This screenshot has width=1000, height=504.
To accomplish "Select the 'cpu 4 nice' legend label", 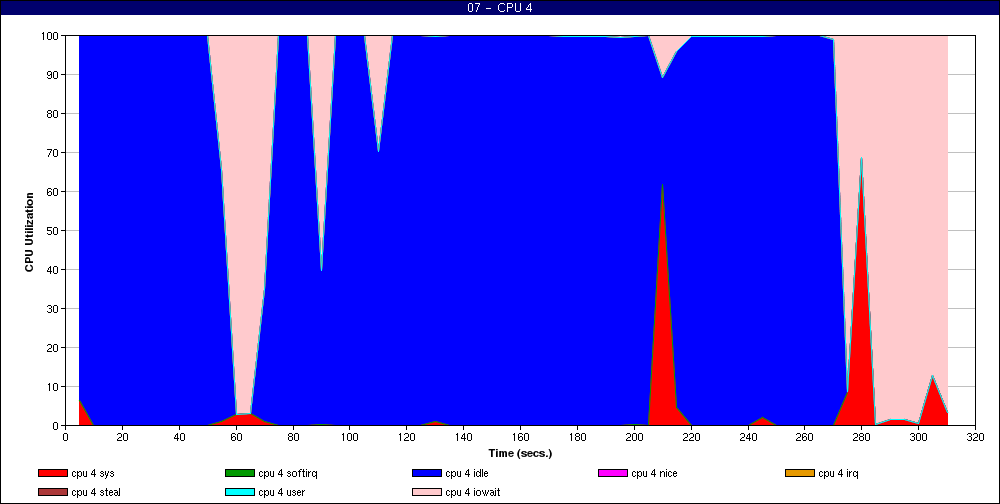I will pos(654,473).
